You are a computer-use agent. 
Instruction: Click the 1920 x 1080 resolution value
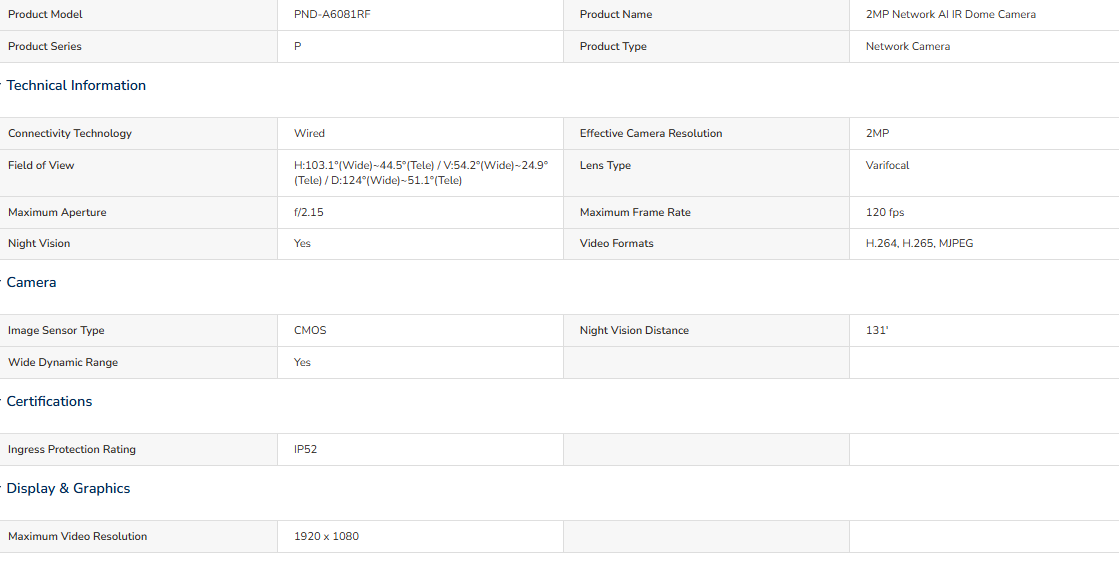326,537
